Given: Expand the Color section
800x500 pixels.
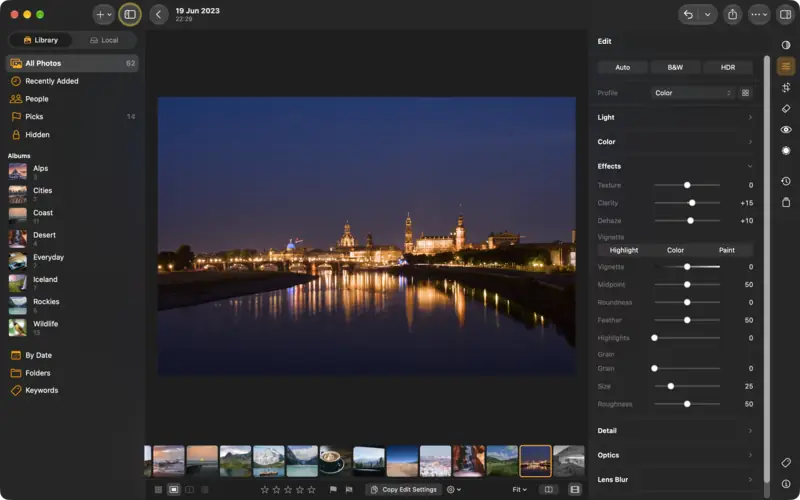Looking at the screenshot, I should click(675, 142).
